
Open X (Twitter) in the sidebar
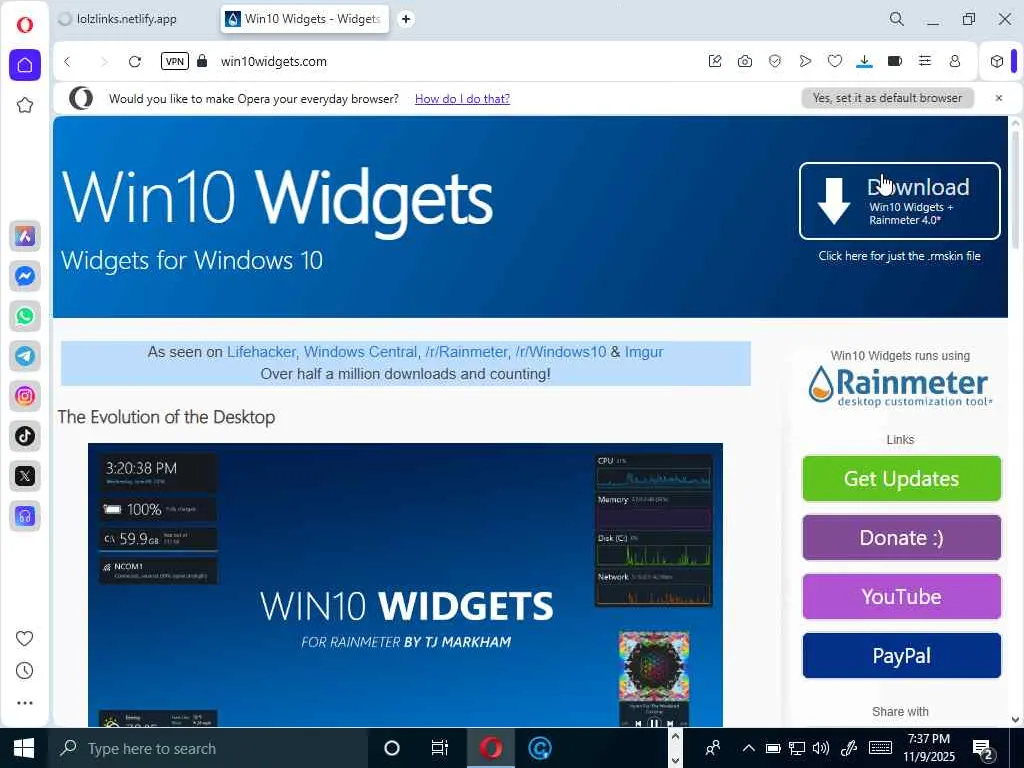coord(25,476)
